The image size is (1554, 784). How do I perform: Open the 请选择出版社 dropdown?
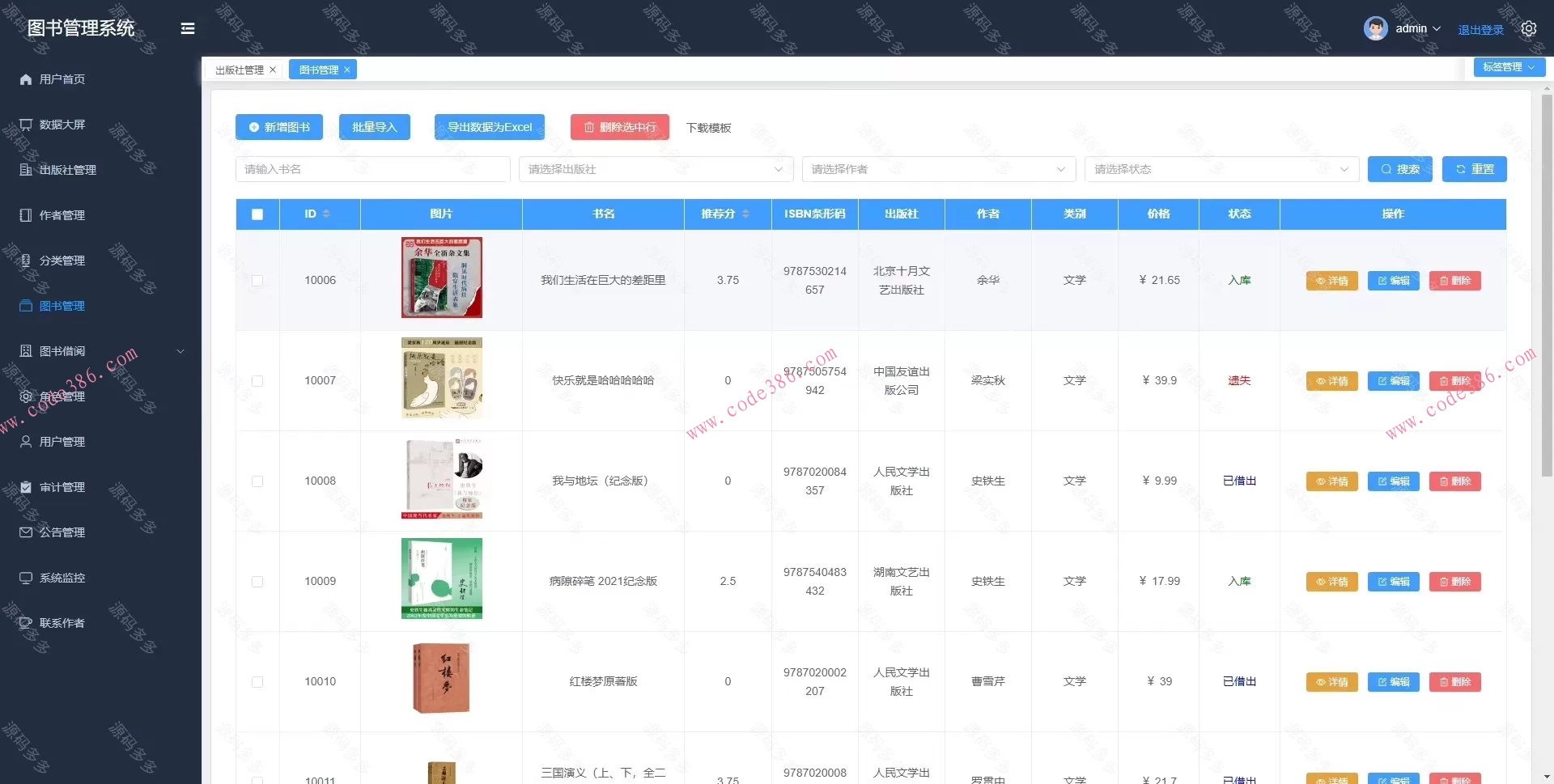[656, 169]
